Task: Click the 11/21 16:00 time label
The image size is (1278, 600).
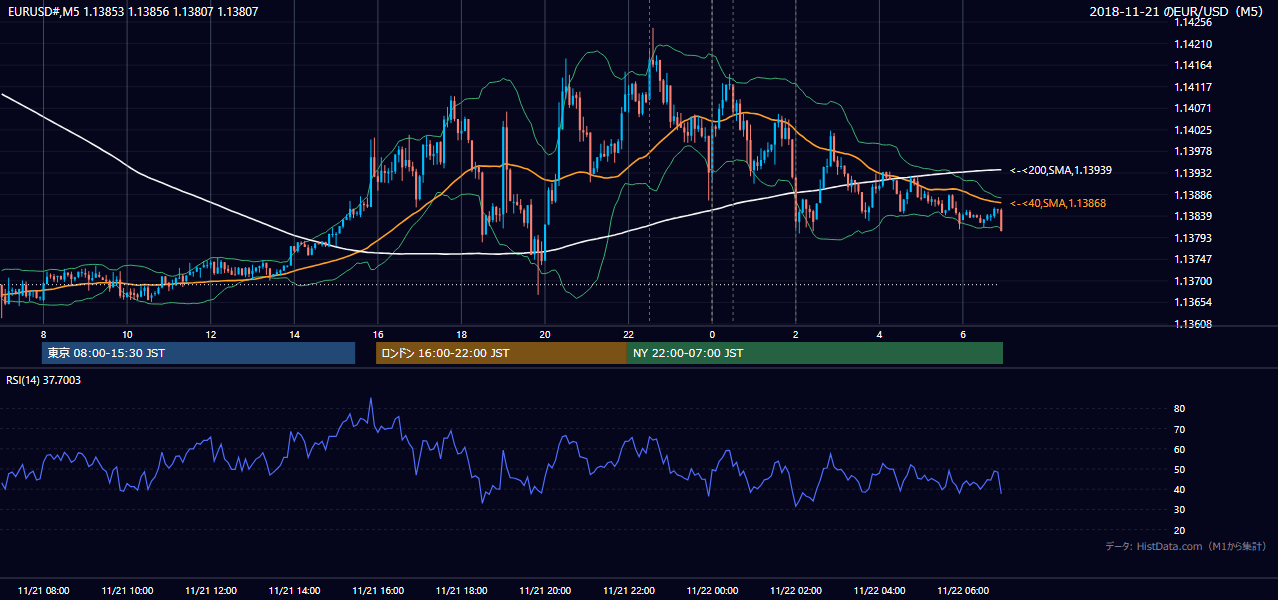Action: [378, 591]
